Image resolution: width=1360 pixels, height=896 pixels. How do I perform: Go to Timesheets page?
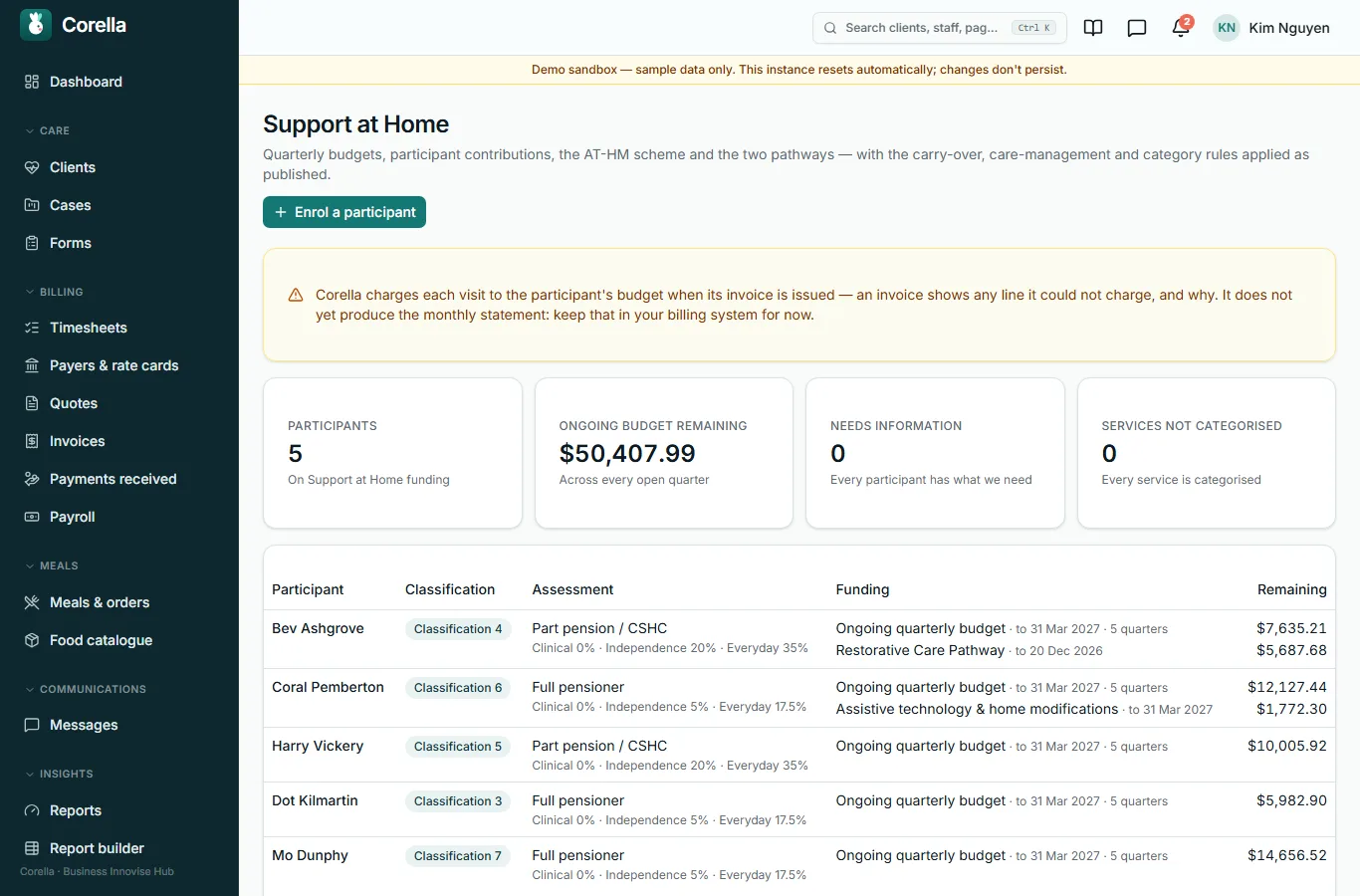tap(119, 328)
